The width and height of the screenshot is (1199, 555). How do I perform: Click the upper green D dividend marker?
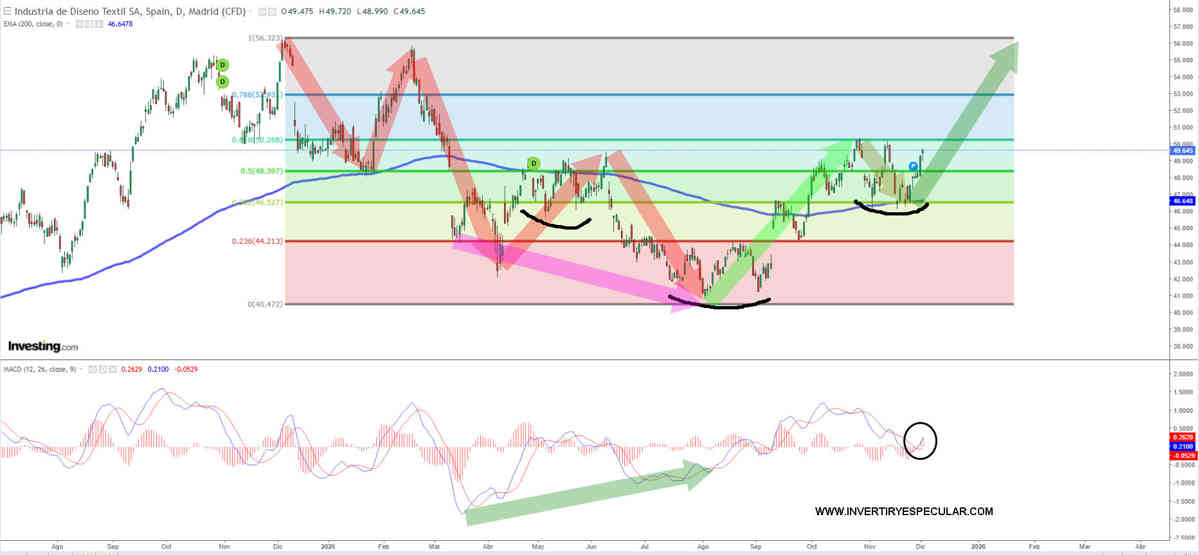(223, 65)
